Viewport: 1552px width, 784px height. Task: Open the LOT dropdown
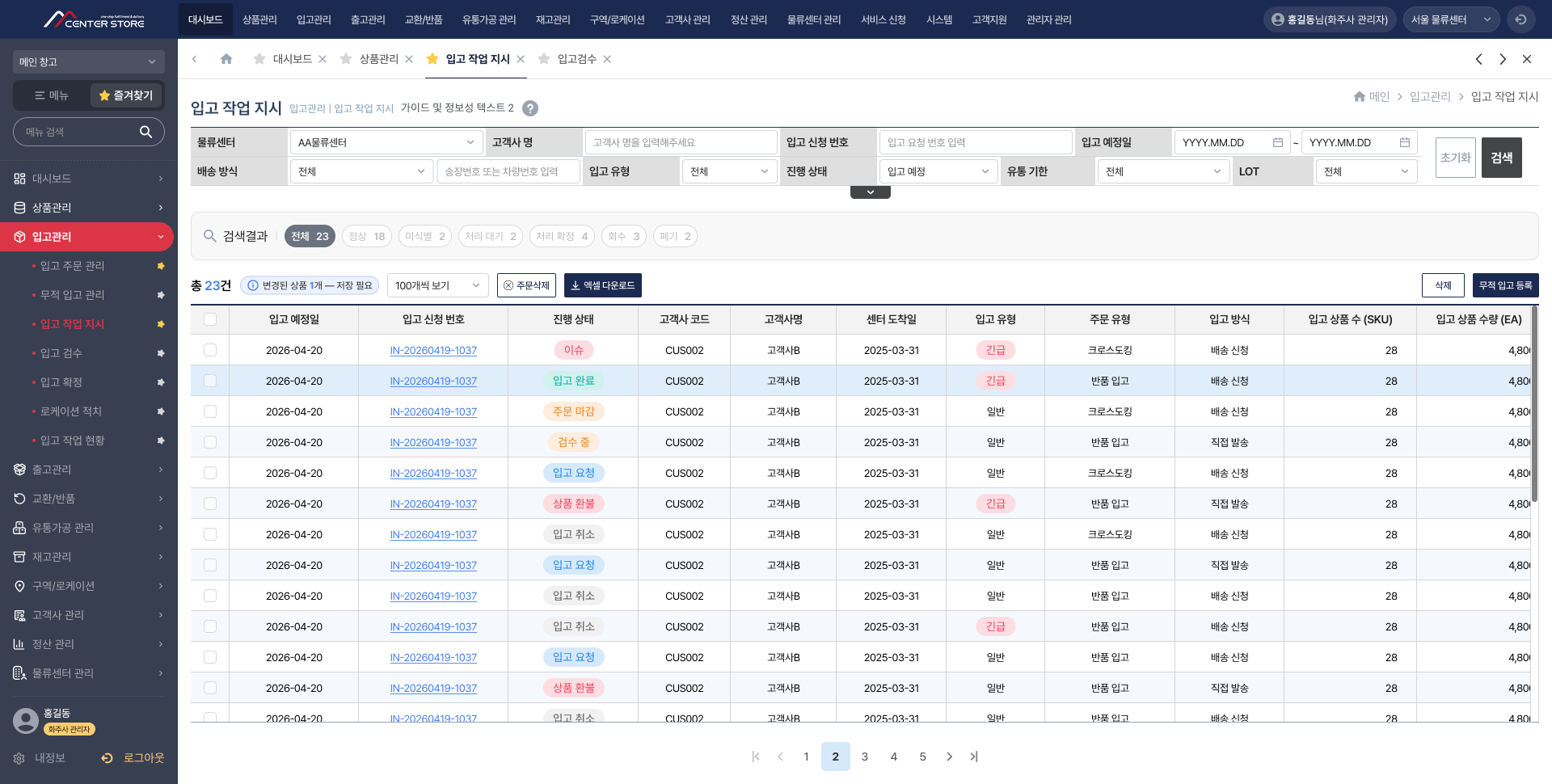click(x=1366, y=171)
